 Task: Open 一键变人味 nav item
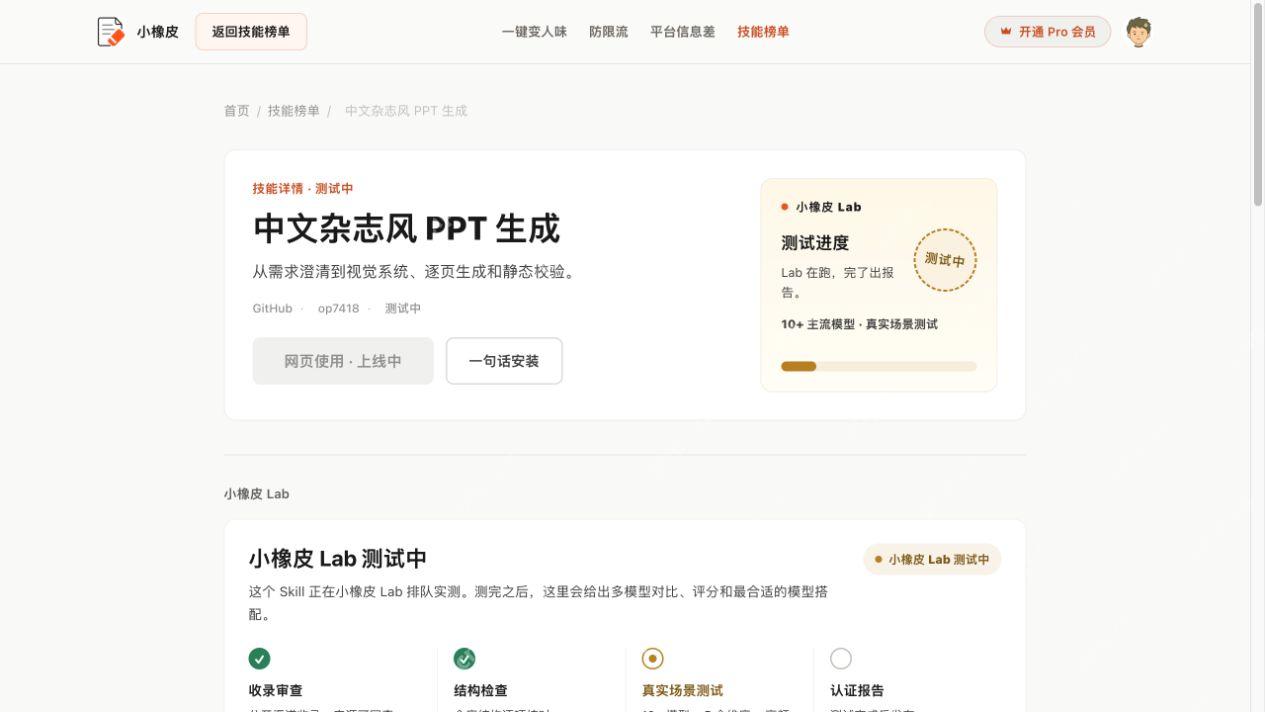(x=534, y=32)
